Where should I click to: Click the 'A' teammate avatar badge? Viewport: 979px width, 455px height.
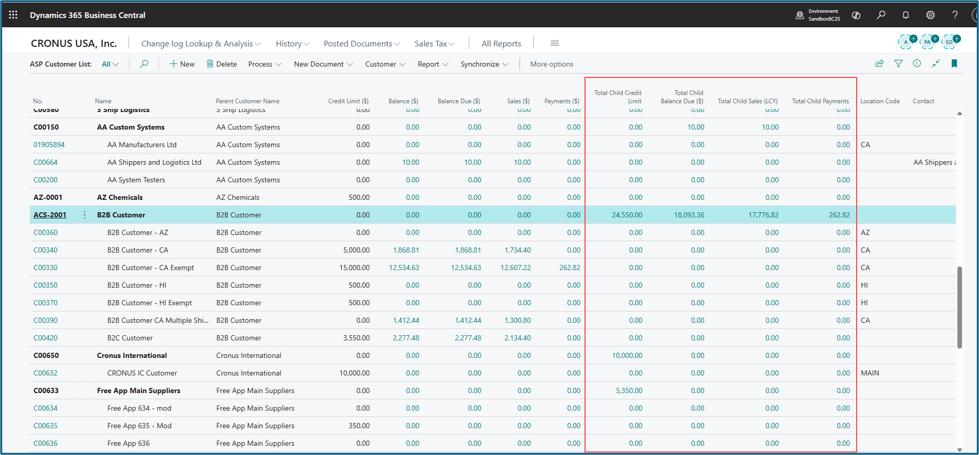pos(907,41)
